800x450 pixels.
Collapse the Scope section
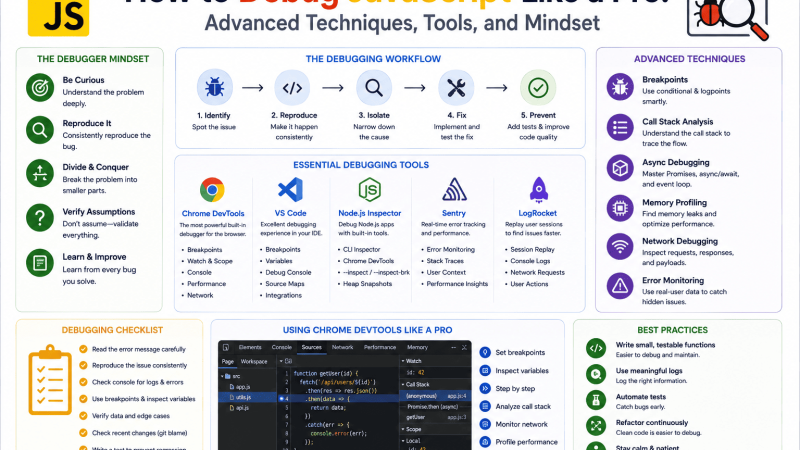[x=403, y=429]
